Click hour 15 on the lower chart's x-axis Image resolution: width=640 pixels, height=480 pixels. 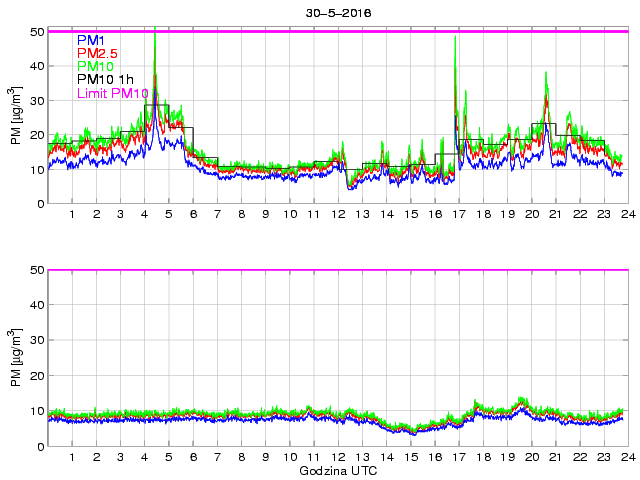[x=411, y=457]
